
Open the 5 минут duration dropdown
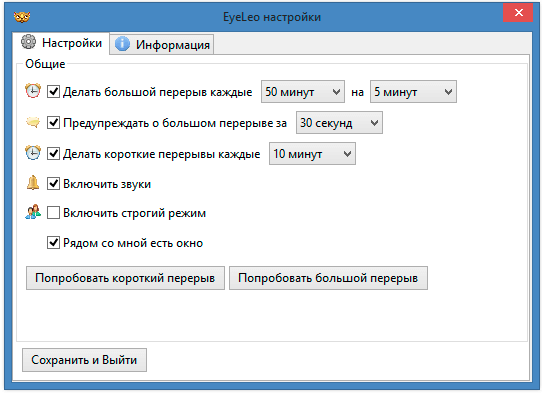[x=413, y=92]
